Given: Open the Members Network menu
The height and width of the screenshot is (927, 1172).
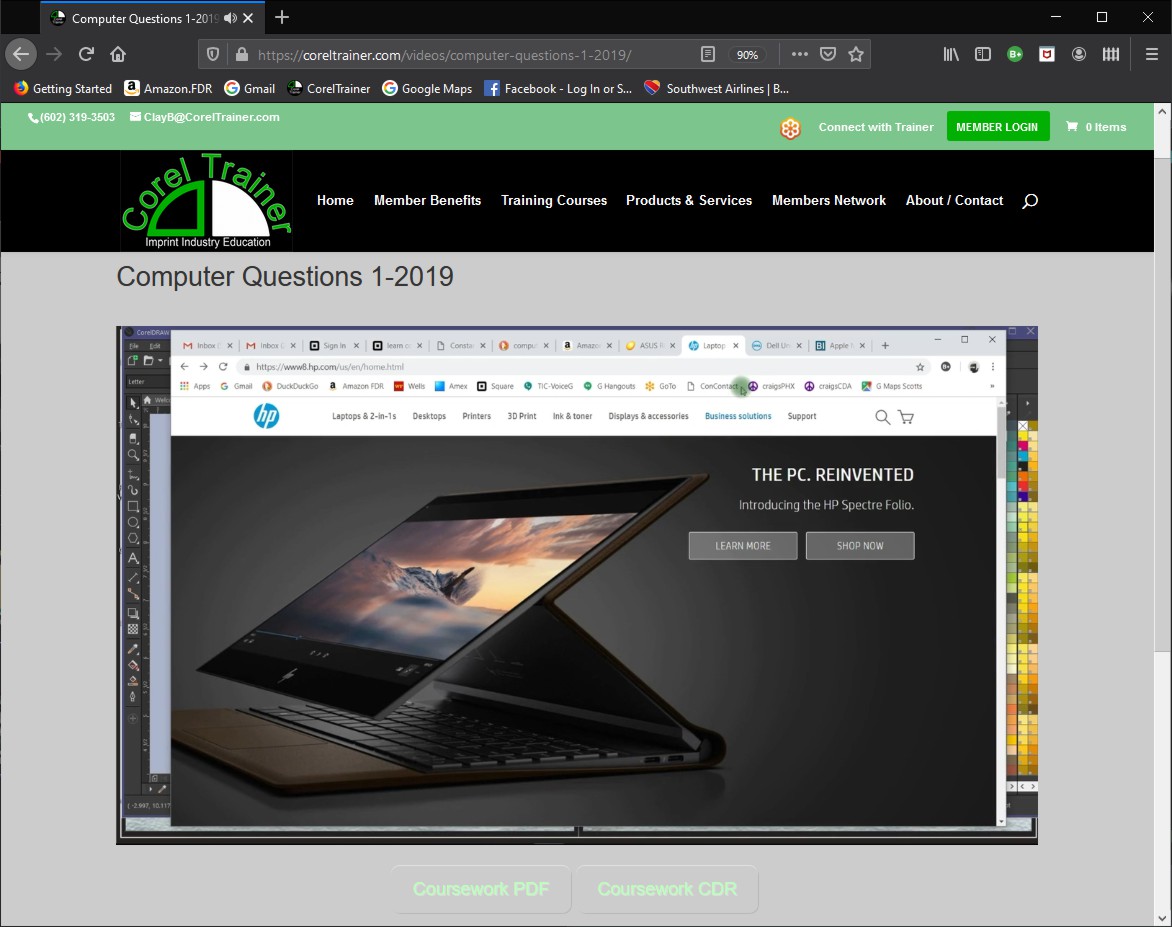Looking at the screenshot, I should coord(829,200).
